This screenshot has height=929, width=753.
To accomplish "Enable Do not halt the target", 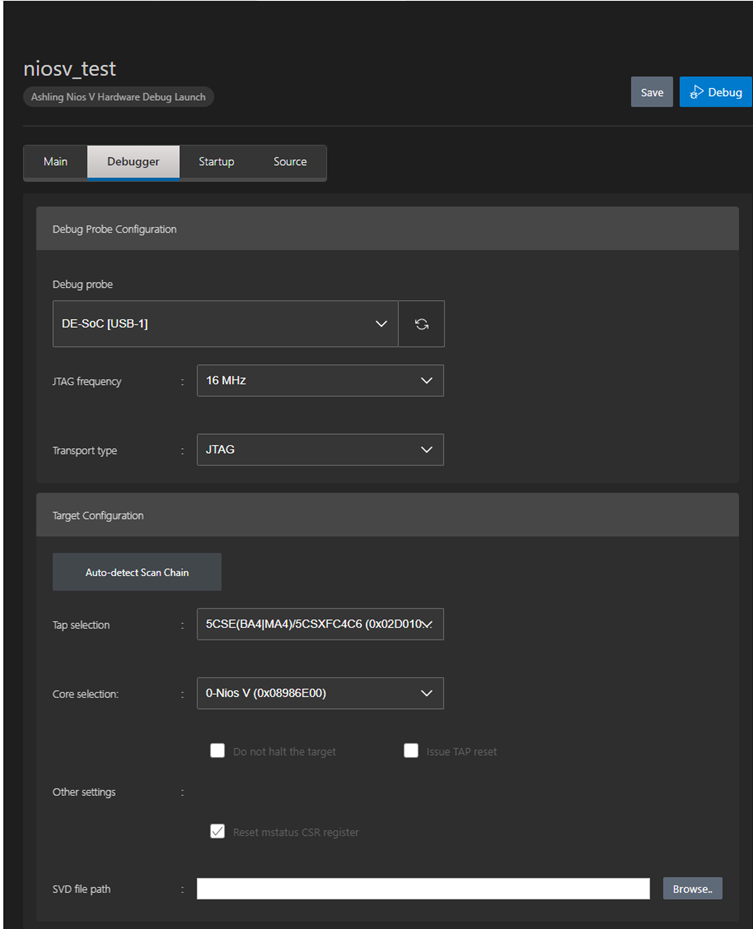I will pyautogui.click(x=217, y=751).
